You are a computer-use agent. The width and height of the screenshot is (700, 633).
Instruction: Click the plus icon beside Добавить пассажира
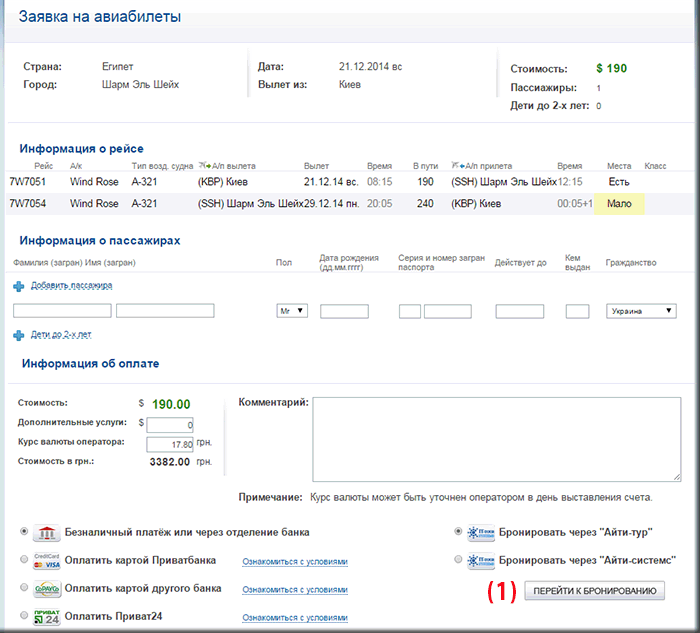pyautogui.click(x=19, y=286)
